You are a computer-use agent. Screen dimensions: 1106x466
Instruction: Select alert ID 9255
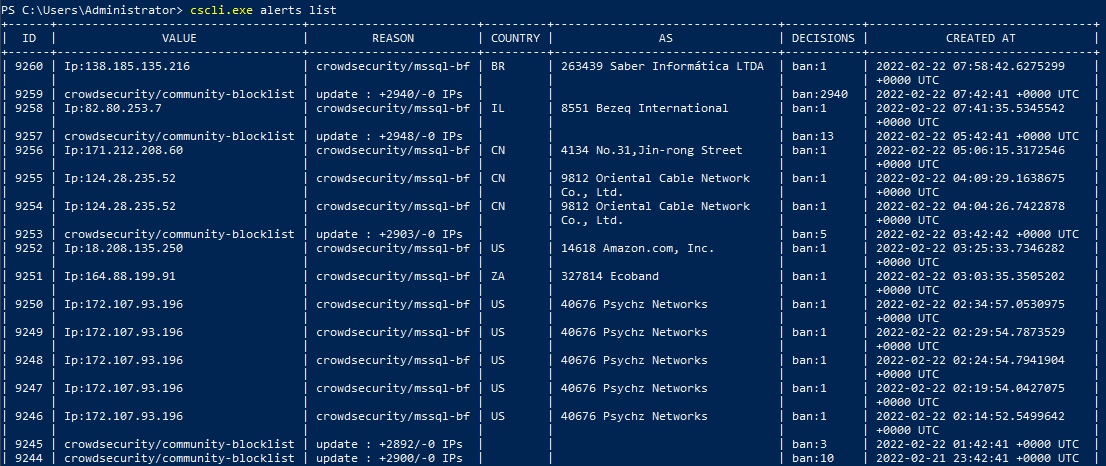pyautogui.click(x=29, y=178)
